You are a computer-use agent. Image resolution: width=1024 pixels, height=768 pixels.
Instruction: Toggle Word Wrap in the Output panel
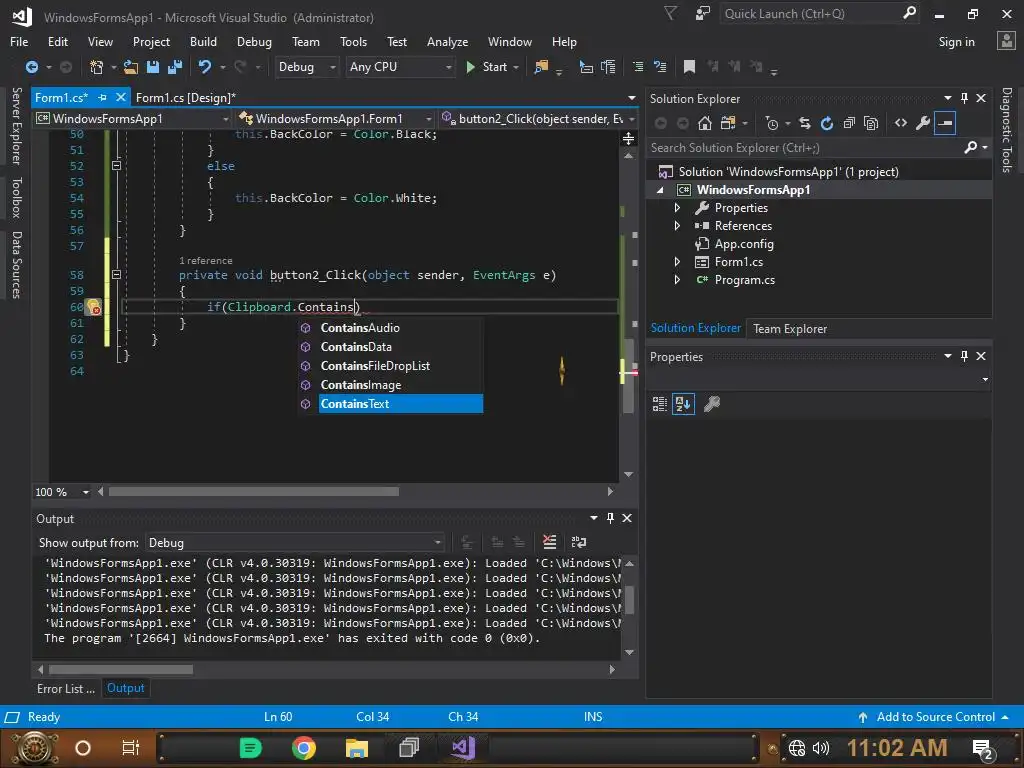tap(579, 542)
